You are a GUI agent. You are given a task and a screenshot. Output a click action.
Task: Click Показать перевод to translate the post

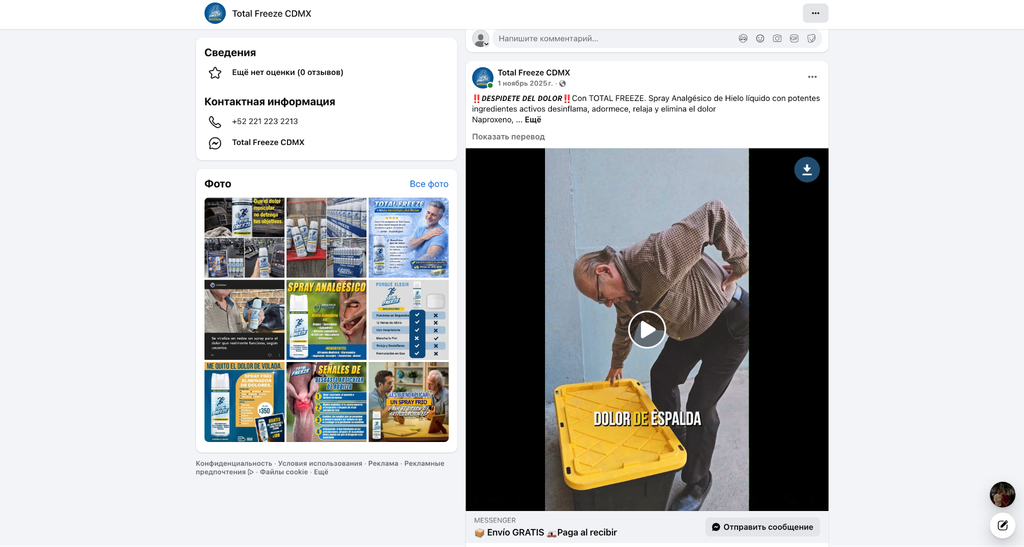click(508, 136)
